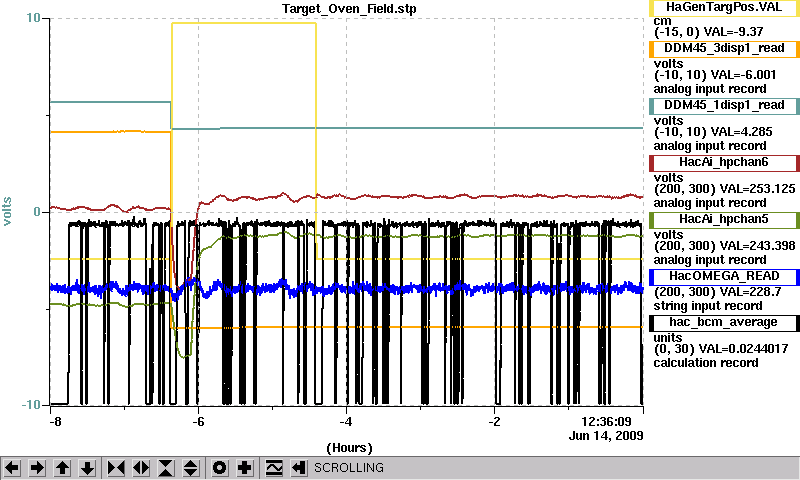The width and height of the screenshot is (800, 480).
Task: Zoom in the vertical axis
Action: coord(166,468)
